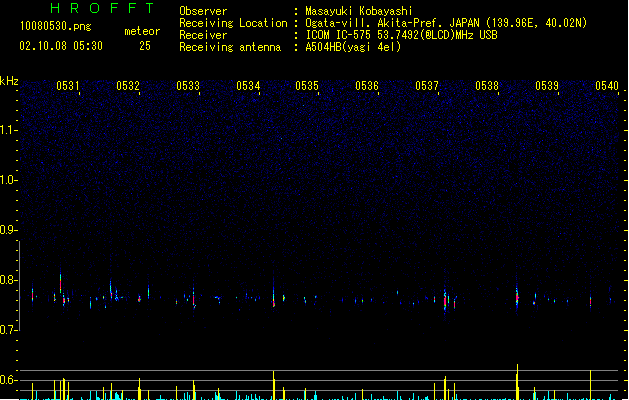Image resolution: width=629 pixels, height=400 pixels.
Task: Click the meteor echo above 0.8 kHz near 0531
Action: [x=61, y=283]
